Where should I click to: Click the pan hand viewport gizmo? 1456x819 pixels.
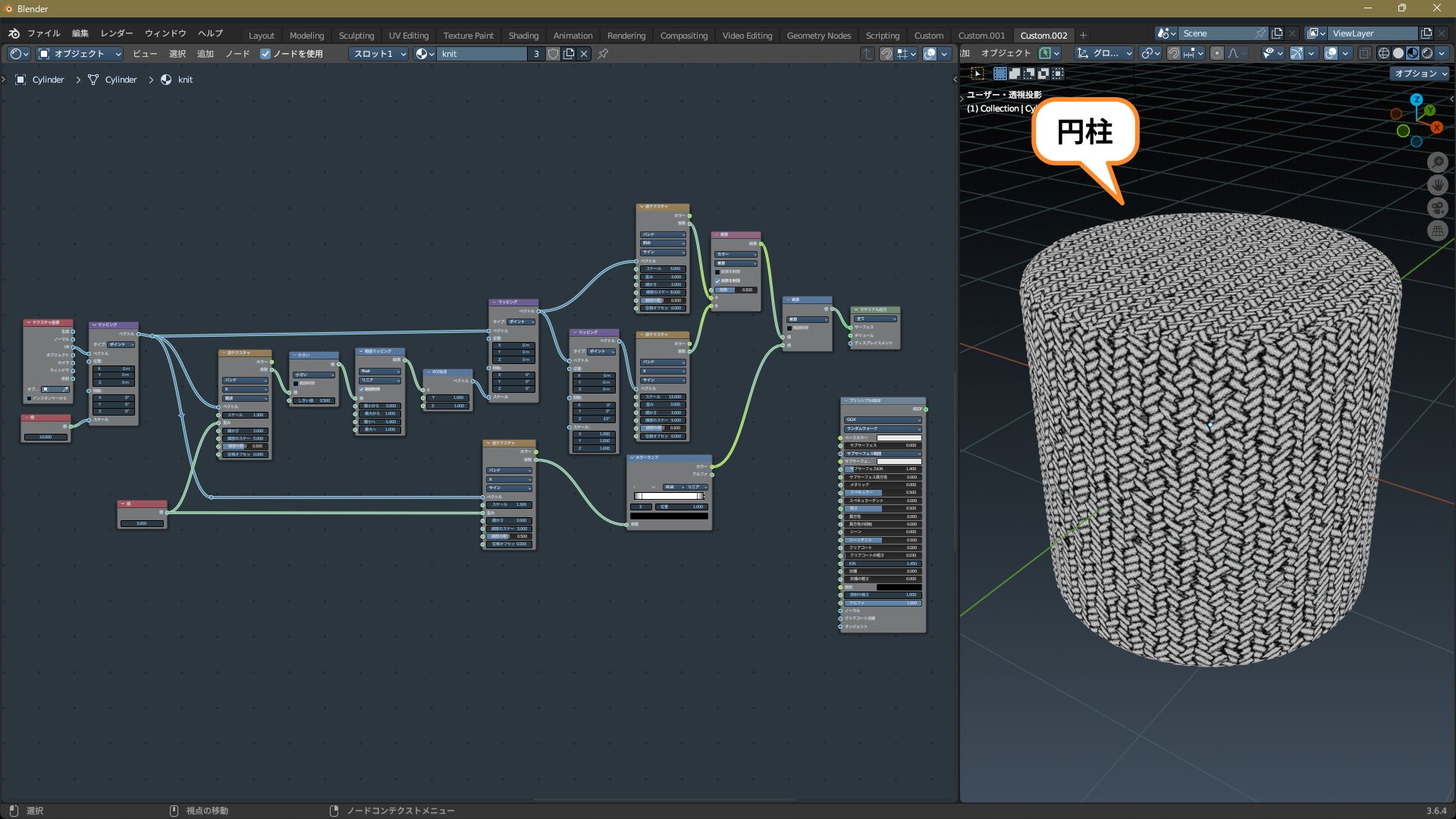point(1437,184)
